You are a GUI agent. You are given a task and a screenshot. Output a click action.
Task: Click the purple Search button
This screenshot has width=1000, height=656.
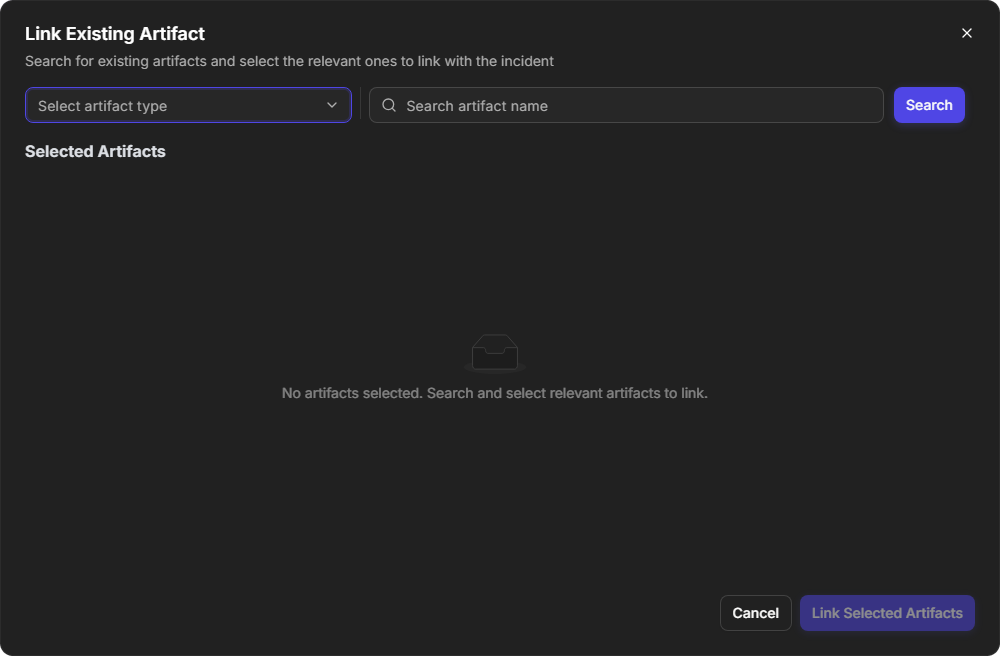(x=929, y=105)
